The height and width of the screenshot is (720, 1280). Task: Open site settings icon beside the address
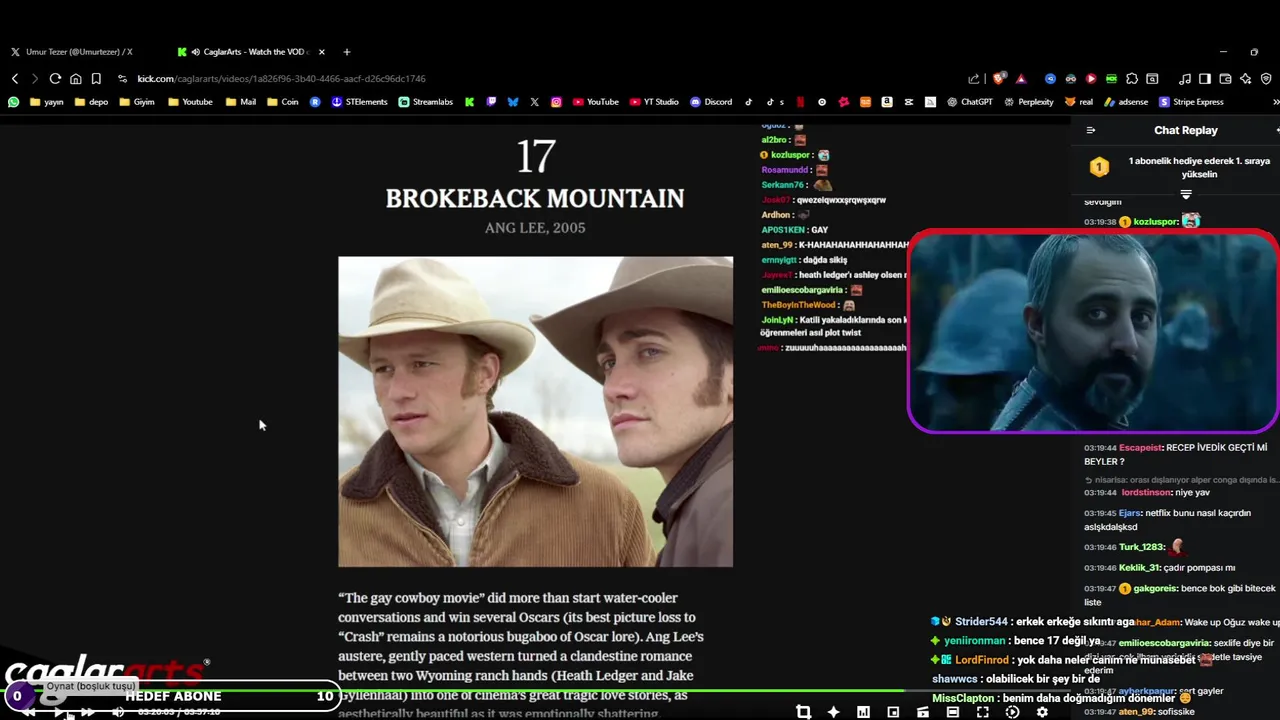click(122, 79)
